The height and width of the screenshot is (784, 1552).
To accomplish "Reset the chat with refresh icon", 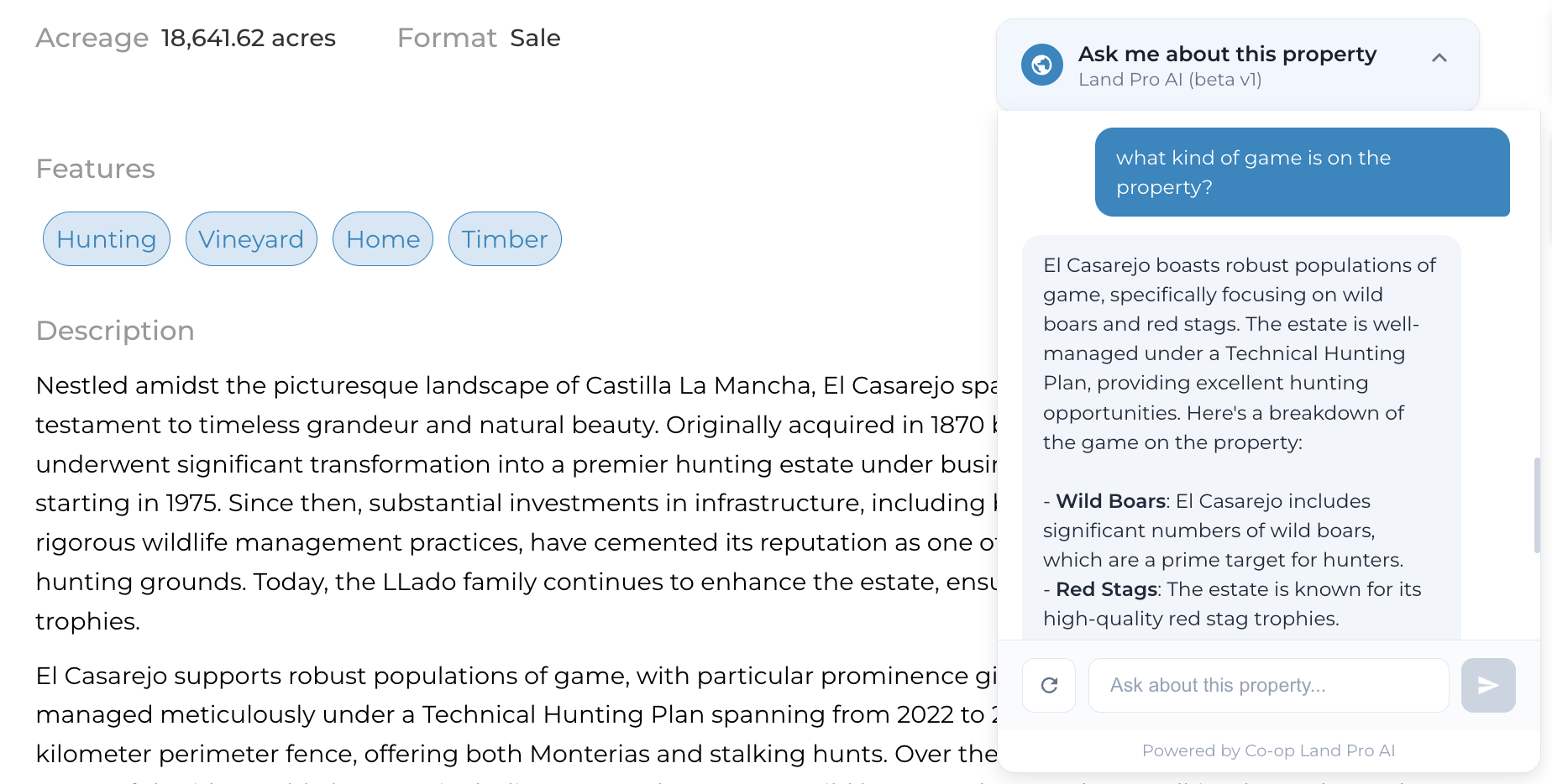I will point(1049,686).
